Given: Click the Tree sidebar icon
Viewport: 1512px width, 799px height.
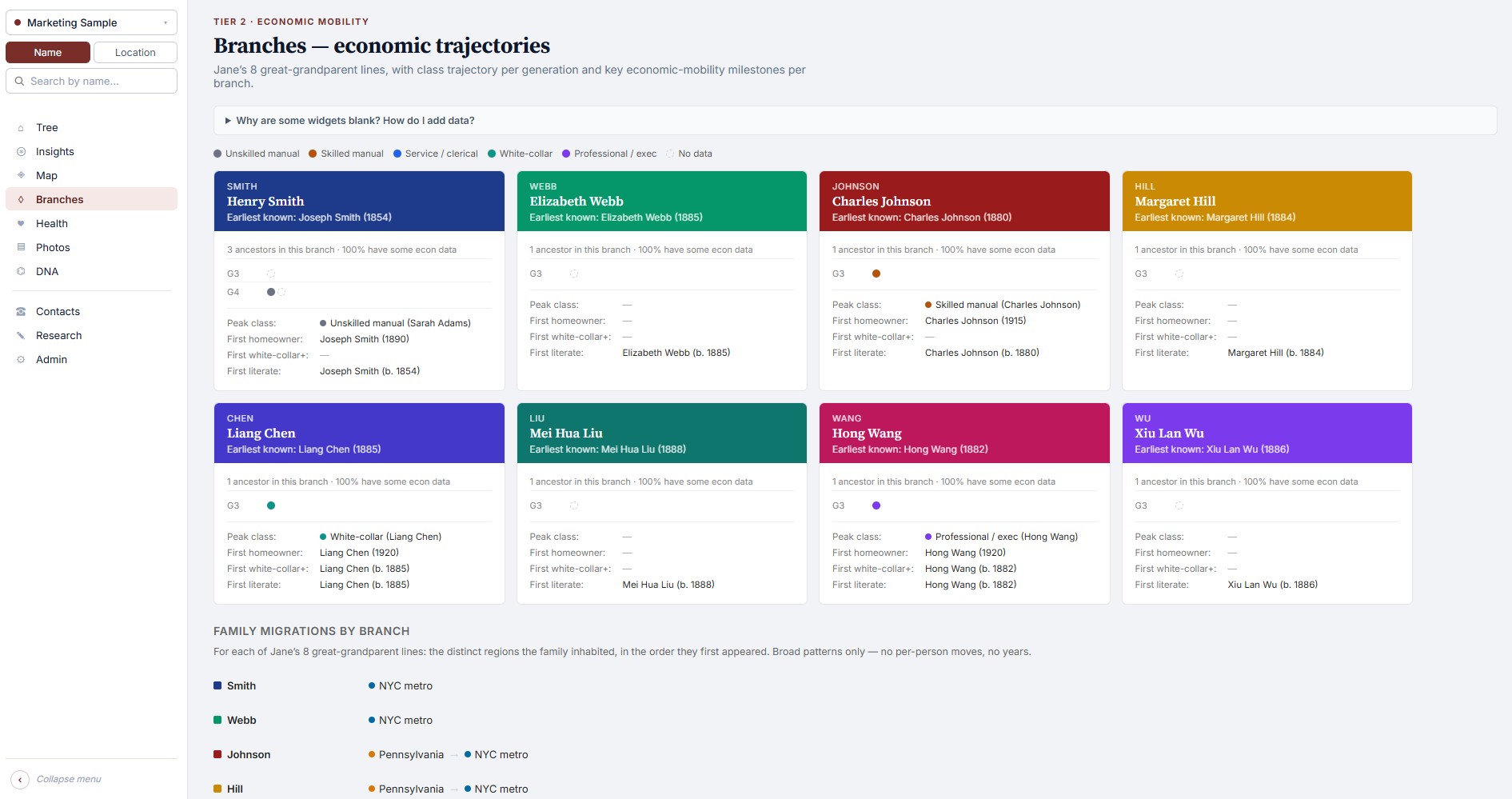Looking at the screenshot, I should (x=21, y=128).
